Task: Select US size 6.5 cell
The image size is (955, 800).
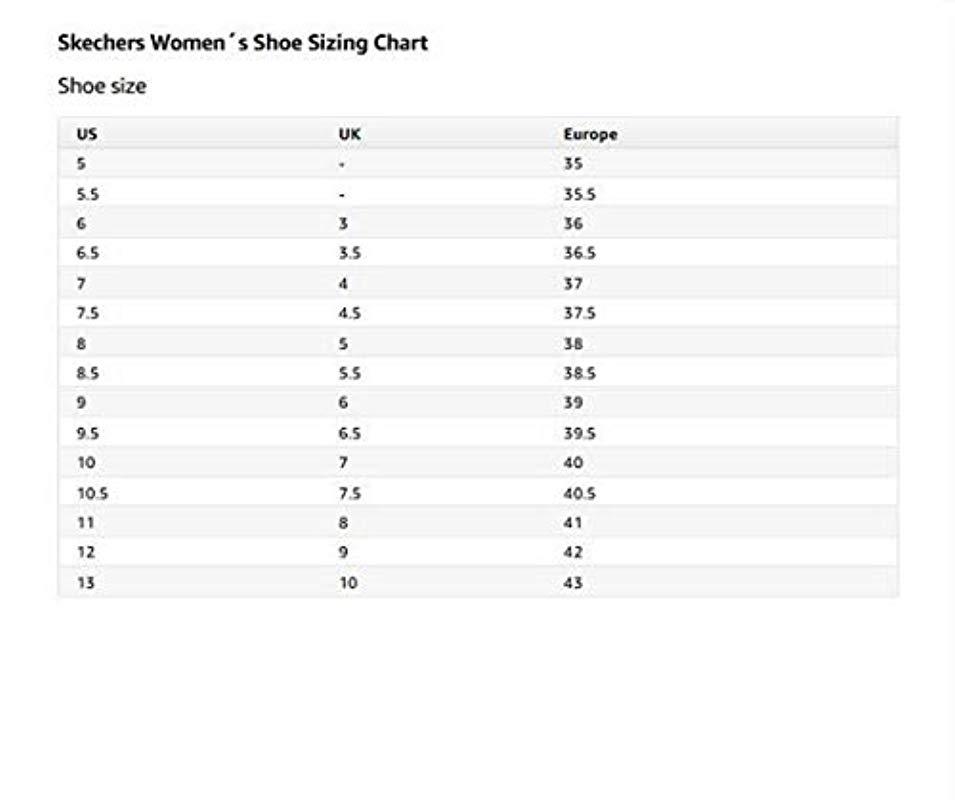Action: (x=88, y=253)
